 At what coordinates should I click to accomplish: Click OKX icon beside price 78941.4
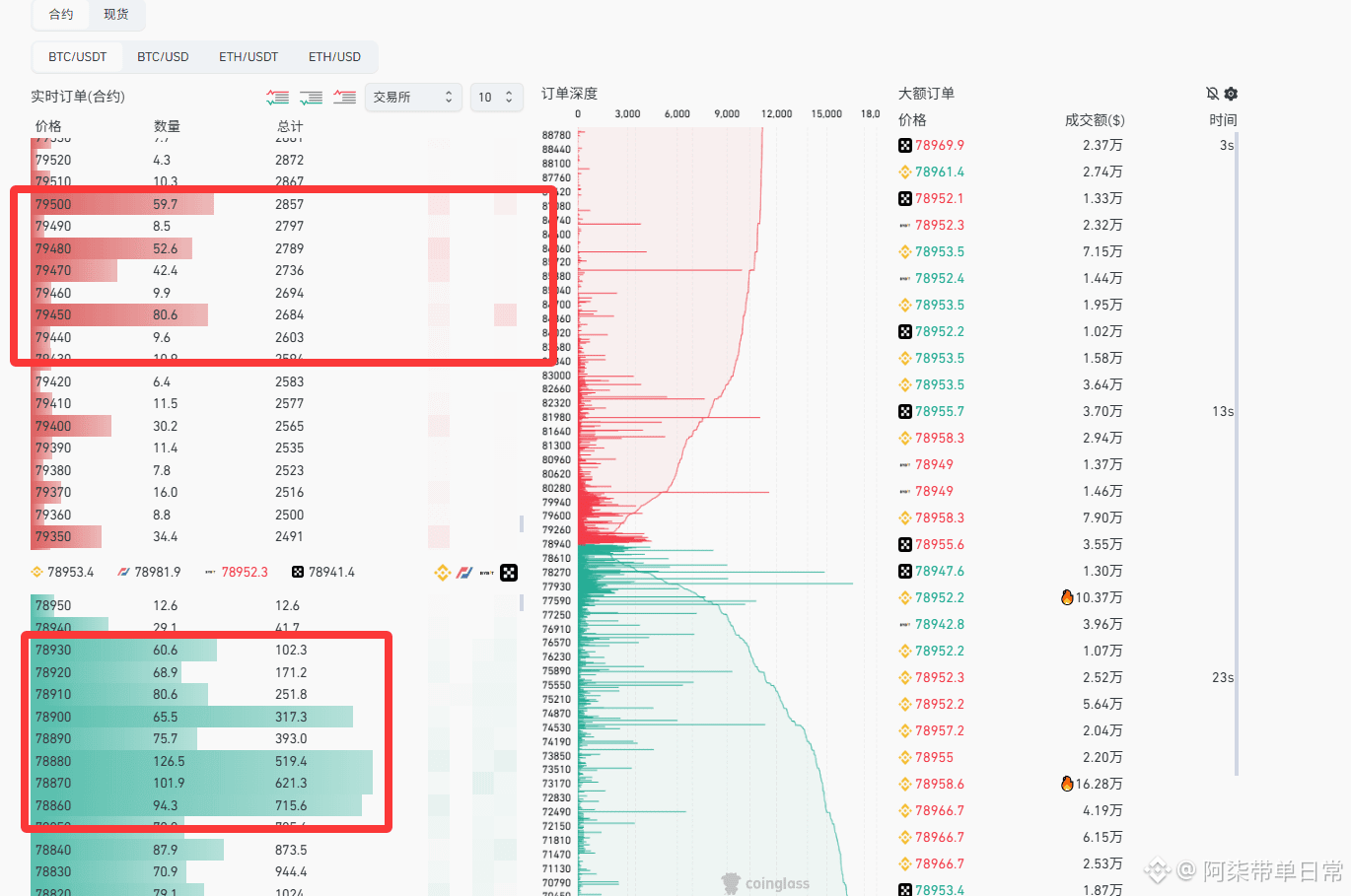pyautogui.click(x=298, y=572)
